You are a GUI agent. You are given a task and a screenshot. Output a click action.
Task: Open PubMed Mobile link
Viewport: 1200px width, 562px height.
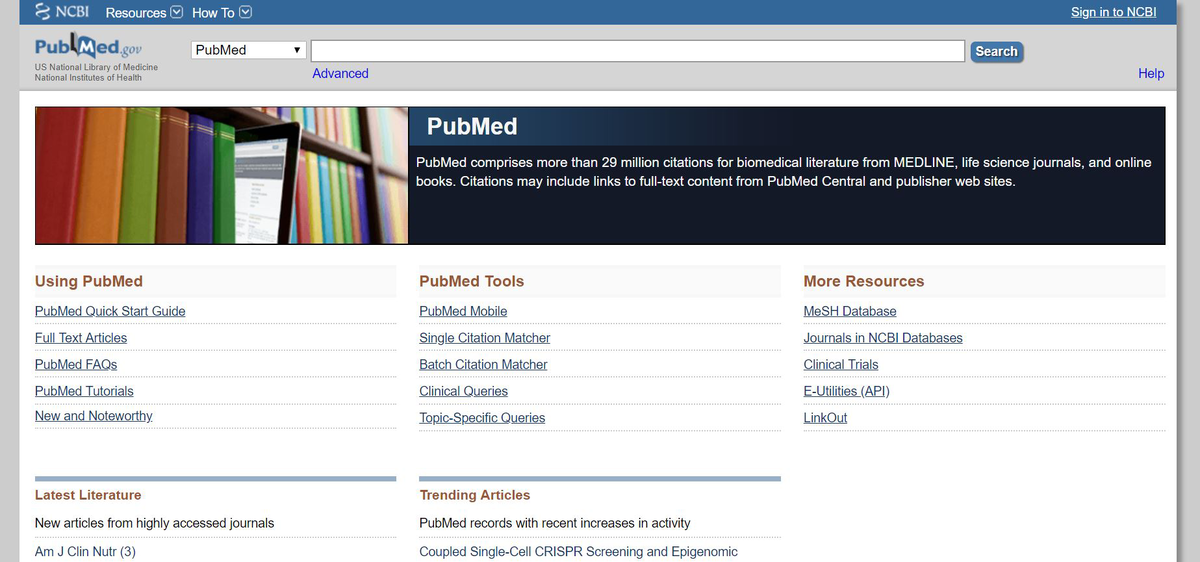463,311
